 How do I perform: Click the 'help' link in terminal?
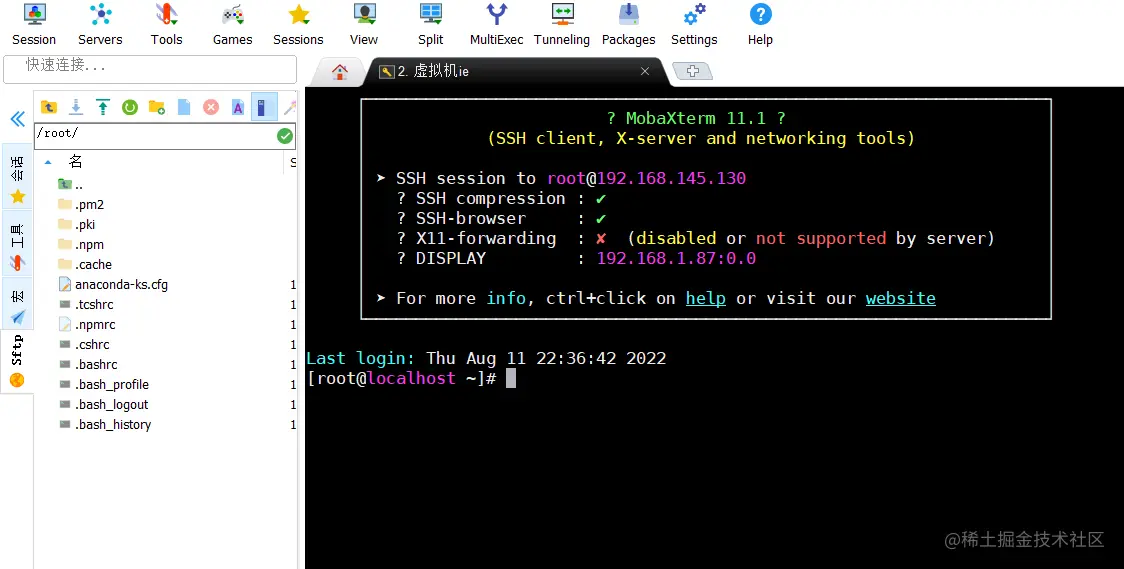[x=705, y=298]
